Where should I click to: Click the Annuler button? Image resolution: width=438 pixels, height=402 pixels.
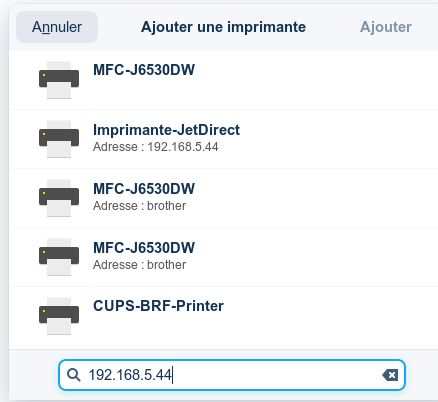[x=57, y=27]
